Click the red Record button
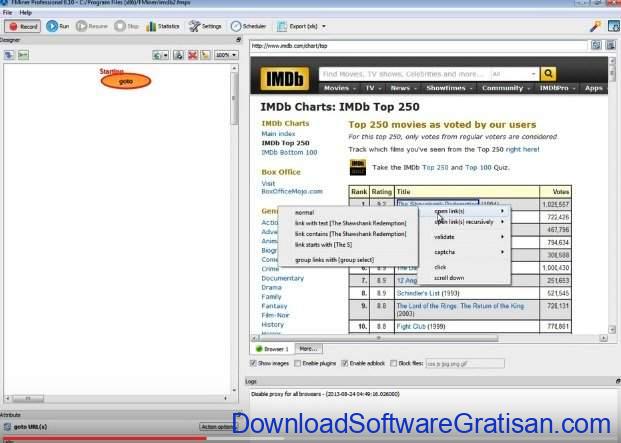 pos(23,27)
